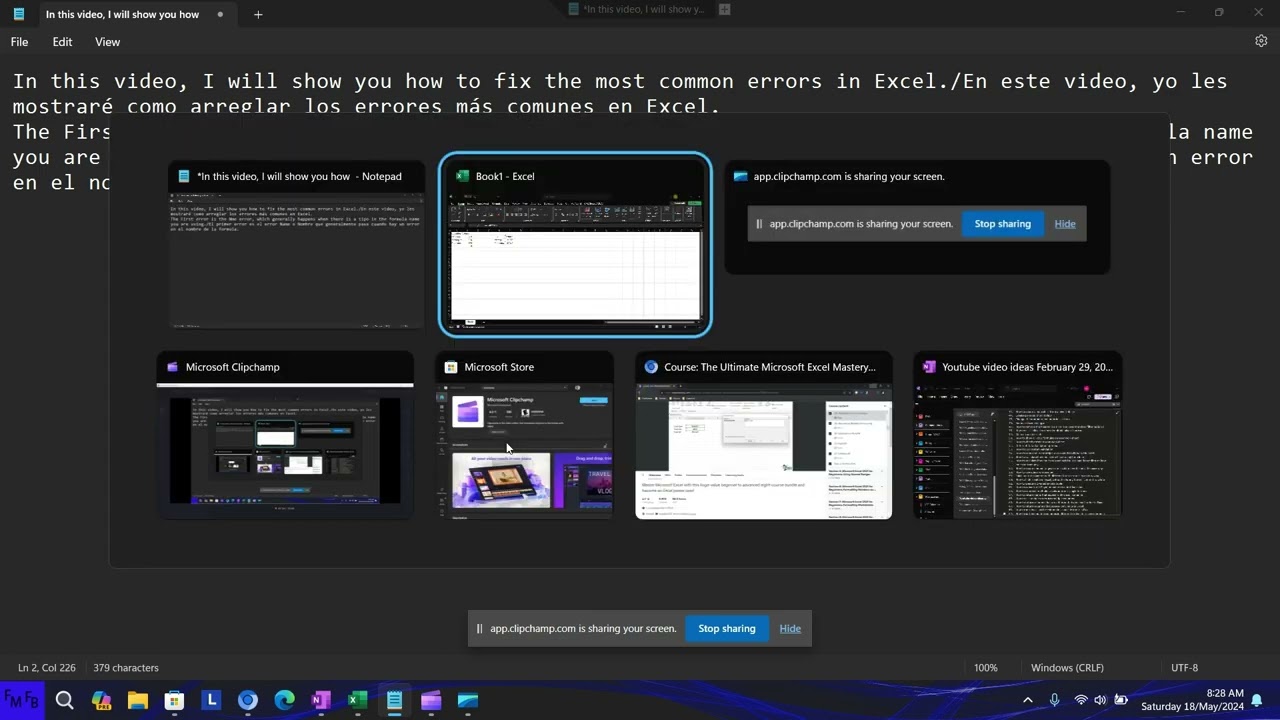1280x720 pixels.
Task: Click 'Windows (CRLF)' line ending in status bar
Action: pos(1067,667)
